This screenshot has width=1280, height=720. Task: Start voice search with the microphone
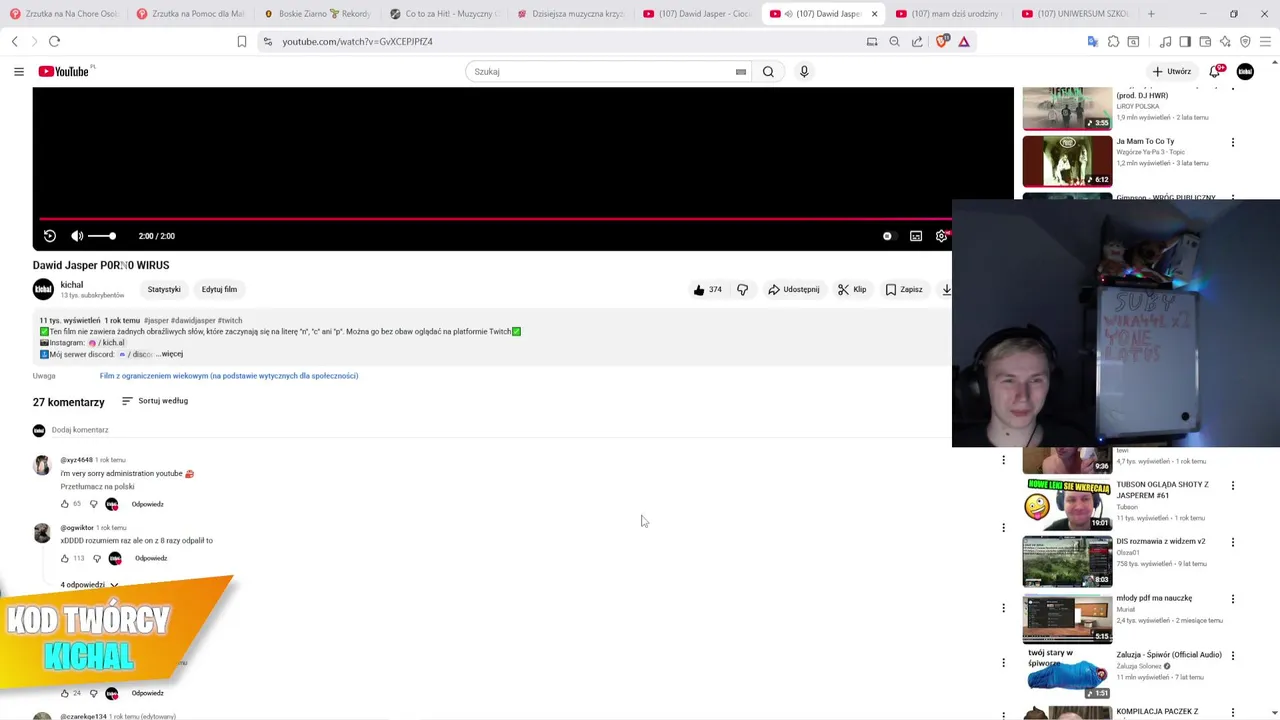804,71
